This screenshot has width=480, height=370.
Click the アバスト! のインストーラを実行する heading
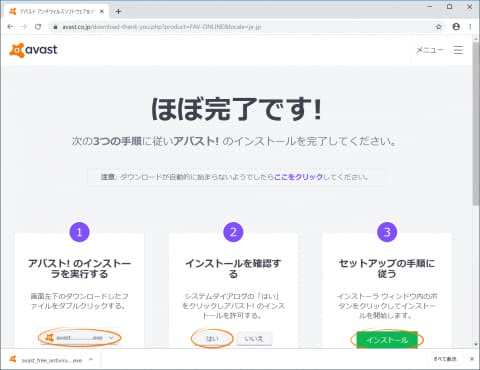click(x=79, y=269)
